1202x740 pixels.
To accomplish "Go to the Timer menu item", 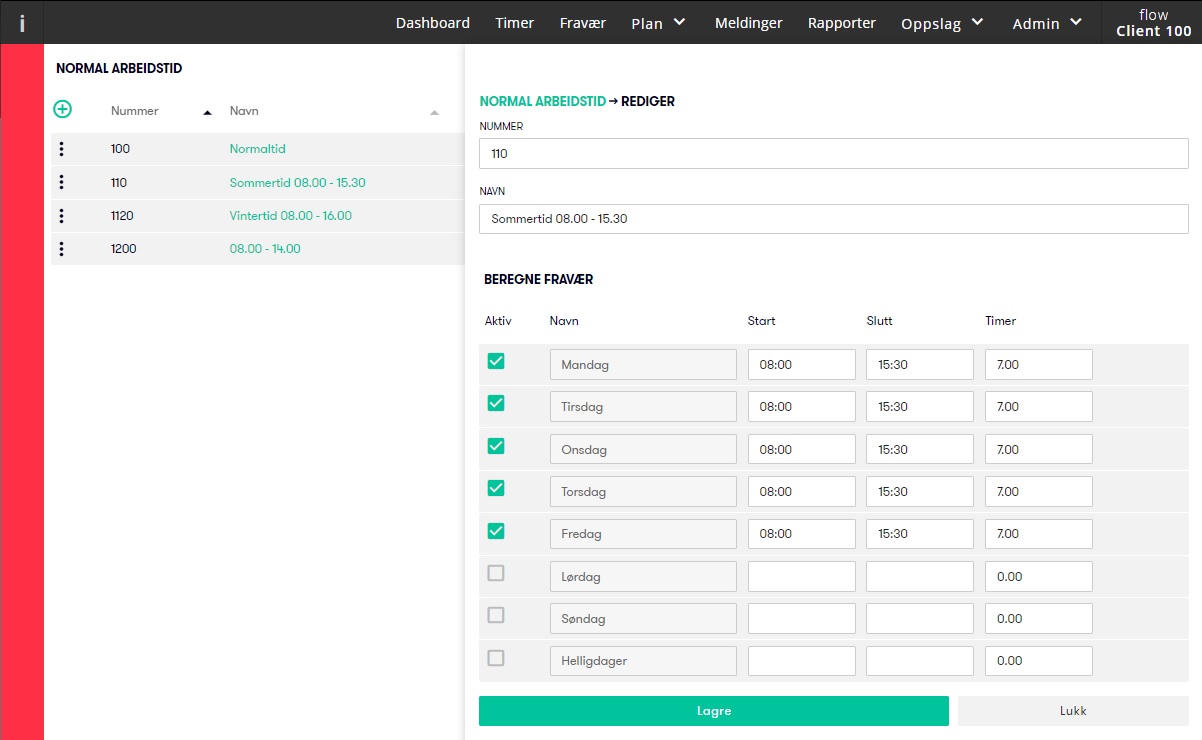I will (x=515, y=22).
